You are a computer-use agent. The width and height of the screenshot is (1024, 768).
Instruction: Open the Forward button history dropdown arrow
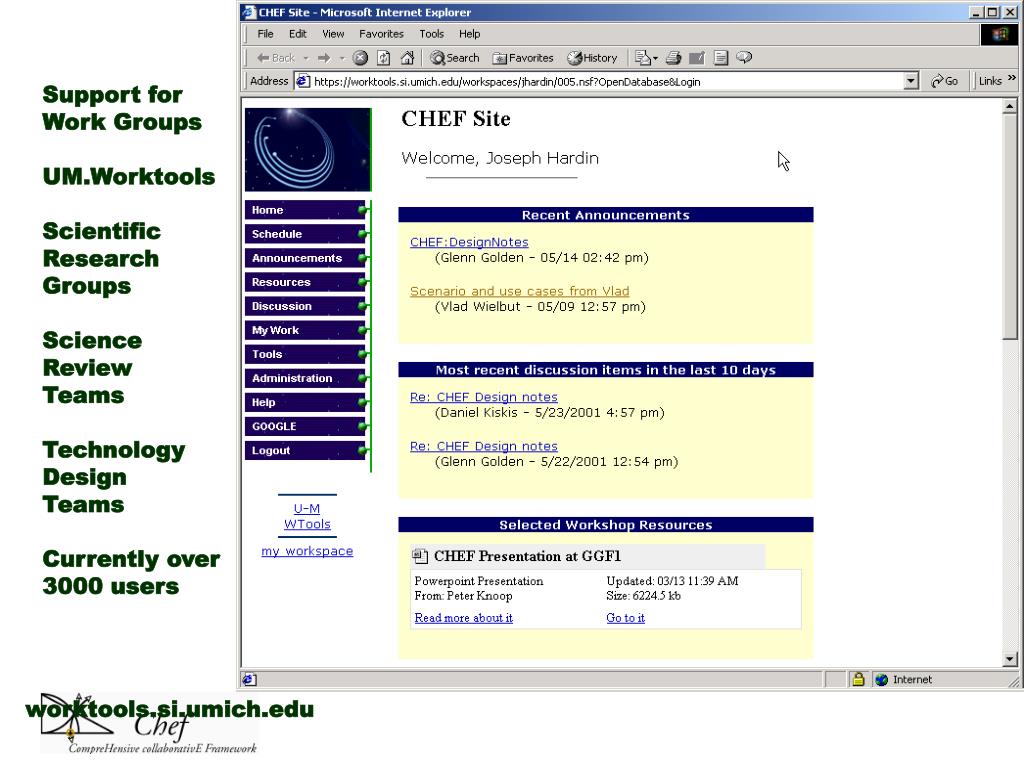[342, 58]
